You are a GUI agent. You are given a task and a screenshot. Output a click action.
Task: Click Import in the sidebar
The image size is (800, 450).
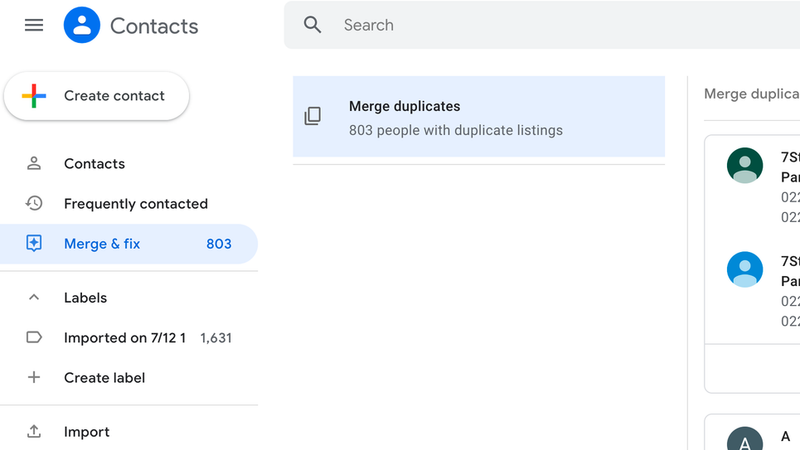[87, 432]
